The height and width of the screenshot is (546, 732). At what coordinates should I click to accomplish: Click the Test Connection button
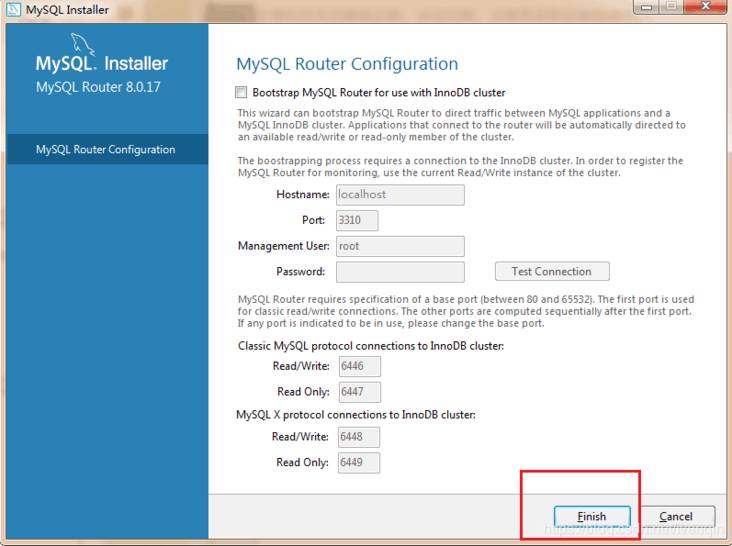552,271
